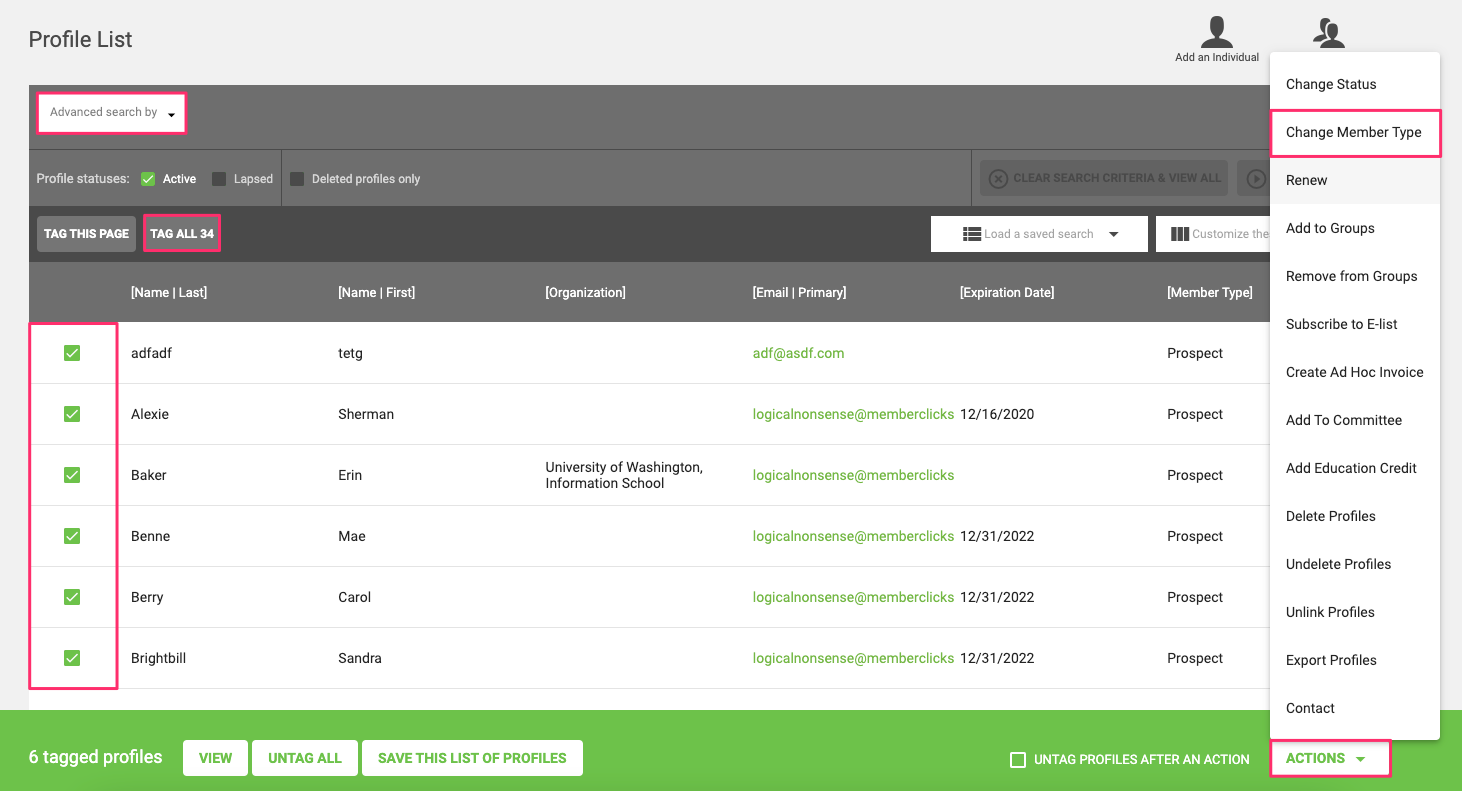Click the last name Brightbill

coord(158,658)
